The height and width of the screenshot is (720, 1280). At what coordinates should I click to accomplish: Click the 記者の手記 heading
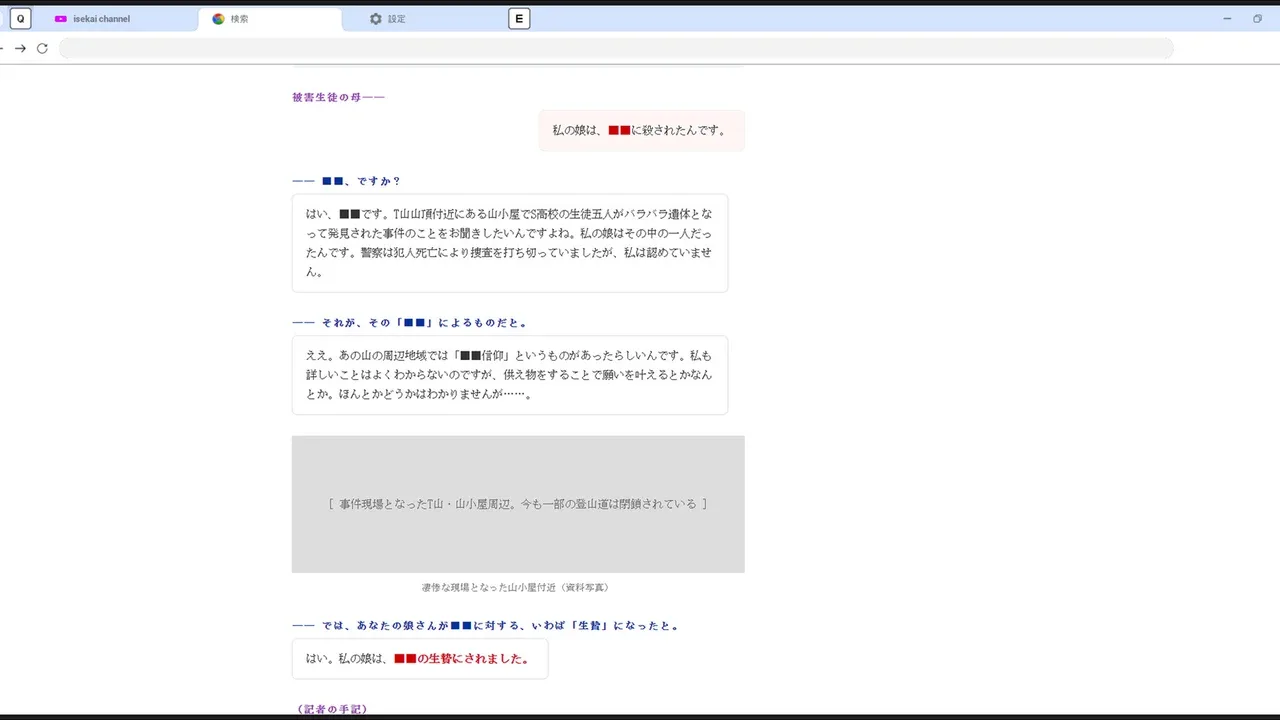tap(332, 709)
